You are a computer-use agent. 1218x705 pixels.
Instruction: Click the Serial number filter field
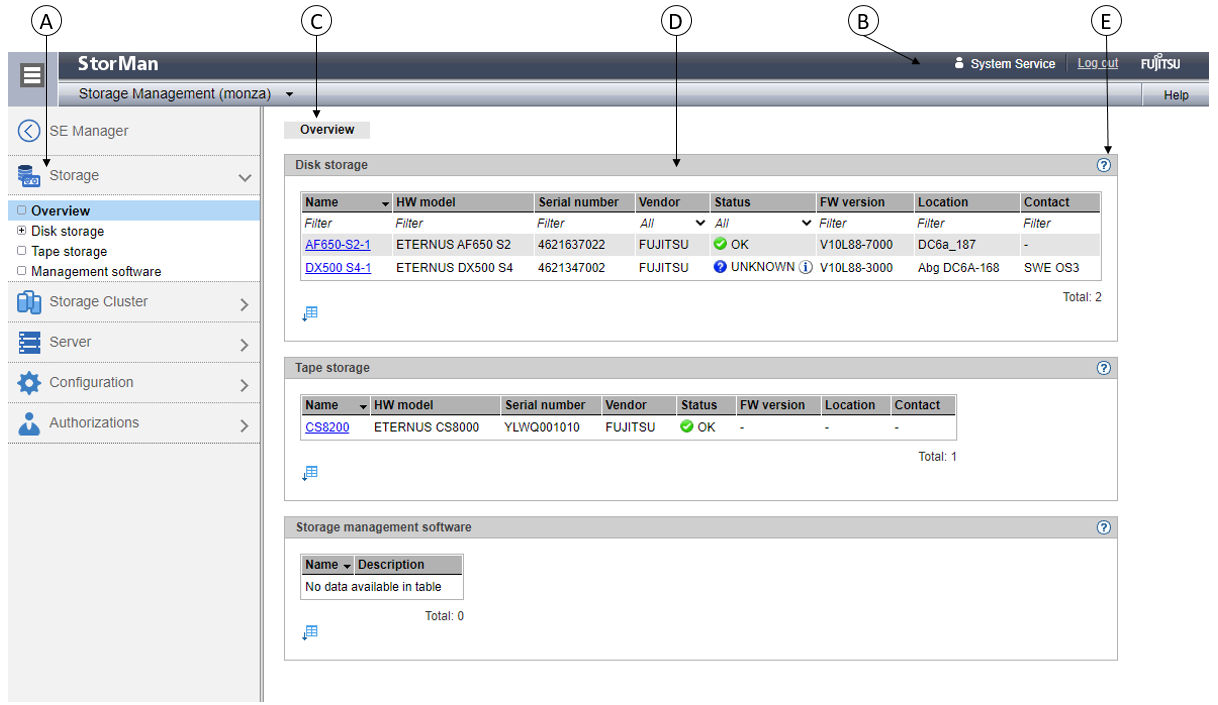pyautogui.click(x=585, y=223)
